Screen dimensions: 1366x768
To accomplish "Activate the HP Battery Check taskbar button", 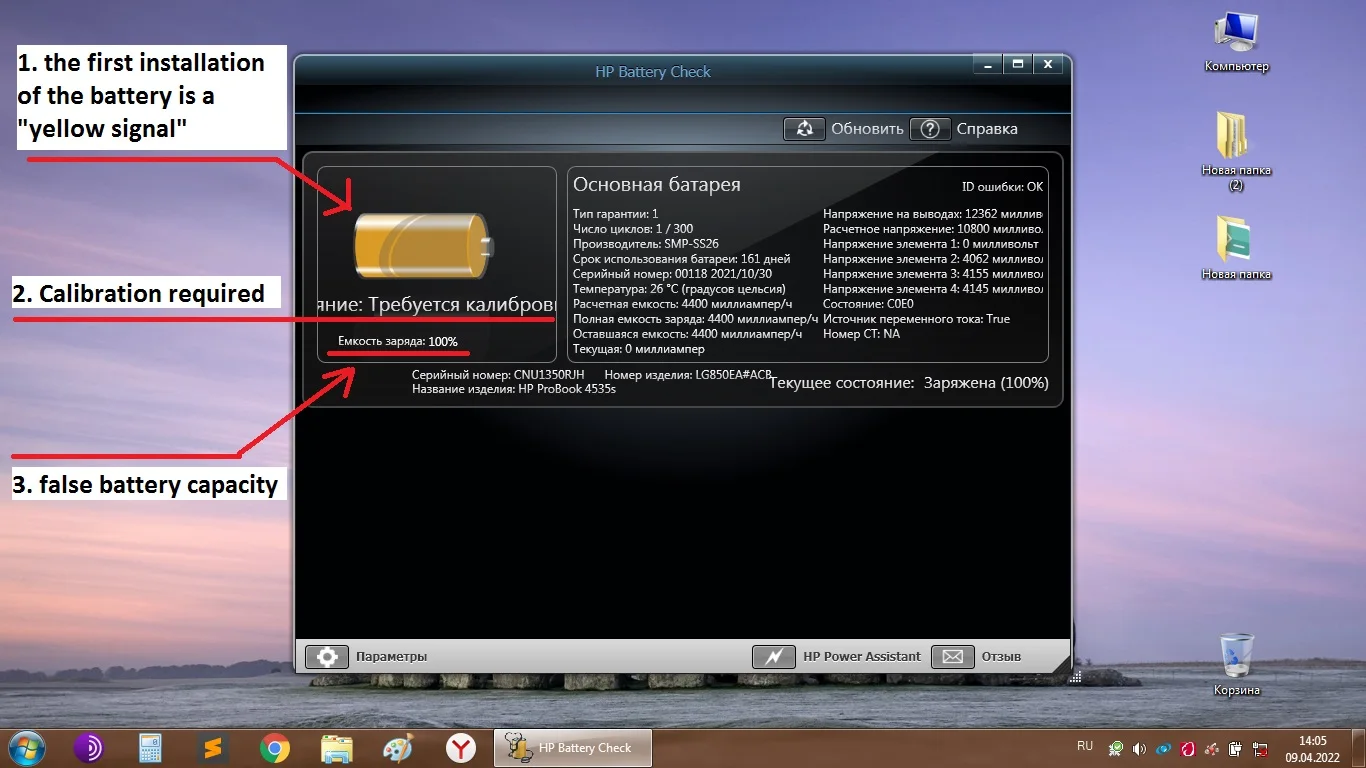I will coord(573,748).
